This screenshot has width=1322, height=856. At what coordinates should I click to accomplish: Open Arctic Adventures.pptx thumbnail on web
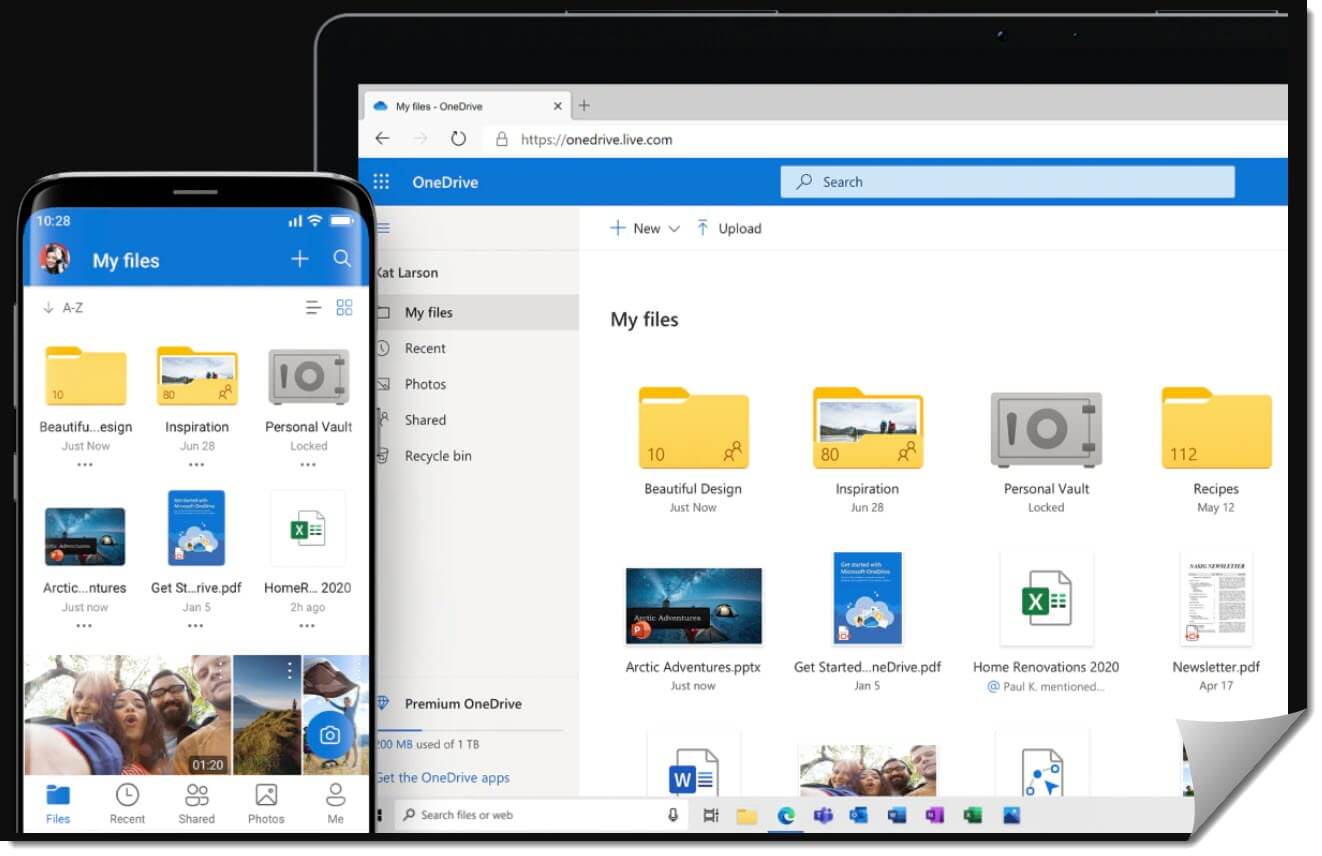[693, 606]
